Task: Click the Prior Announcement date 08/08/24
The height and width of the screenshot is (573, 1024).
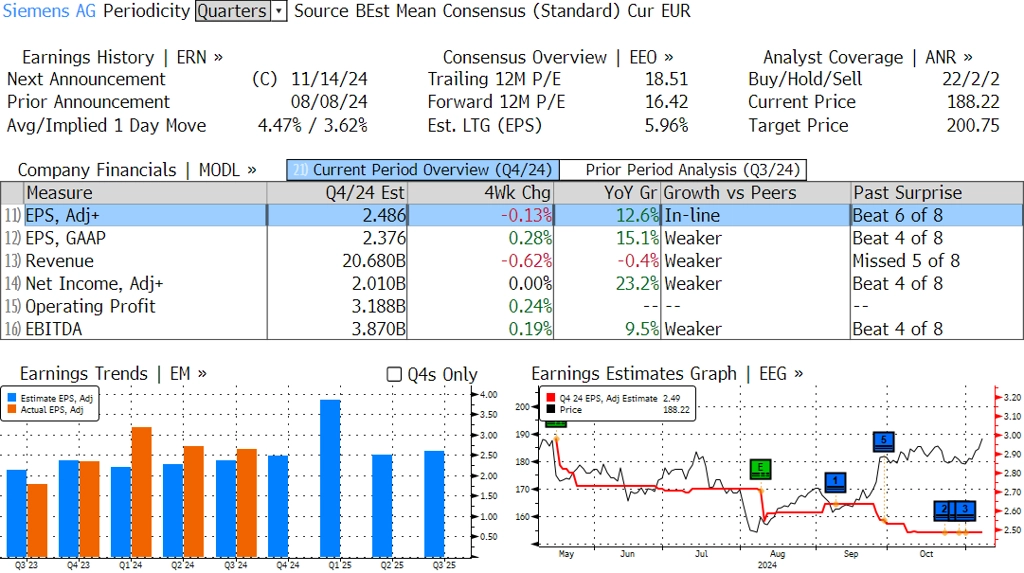Action: tap(329, 103)
